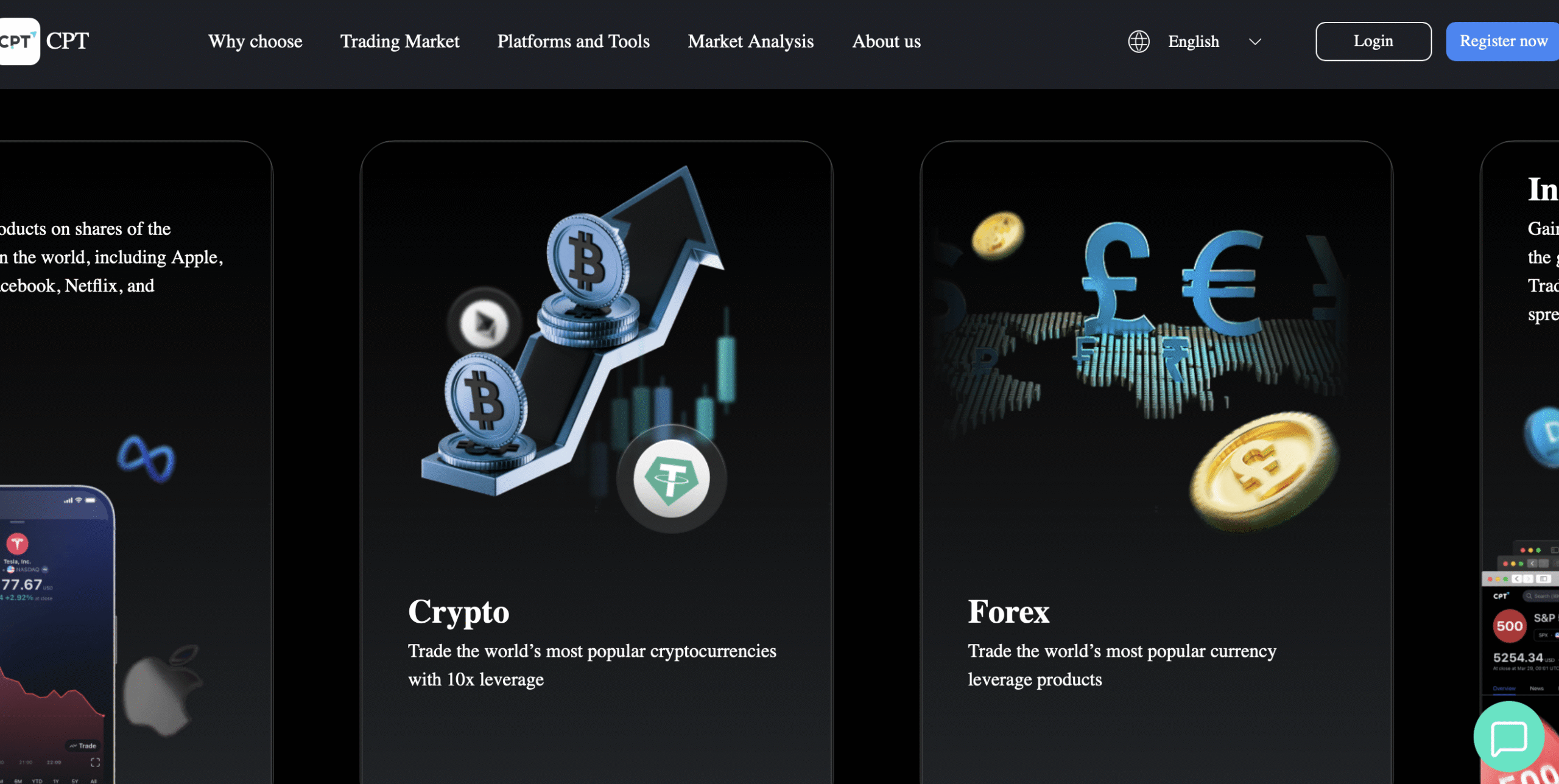1559x784 pixels.
Task: Click the Bitcoin arrow illustration
Action: tap(572, 332)
